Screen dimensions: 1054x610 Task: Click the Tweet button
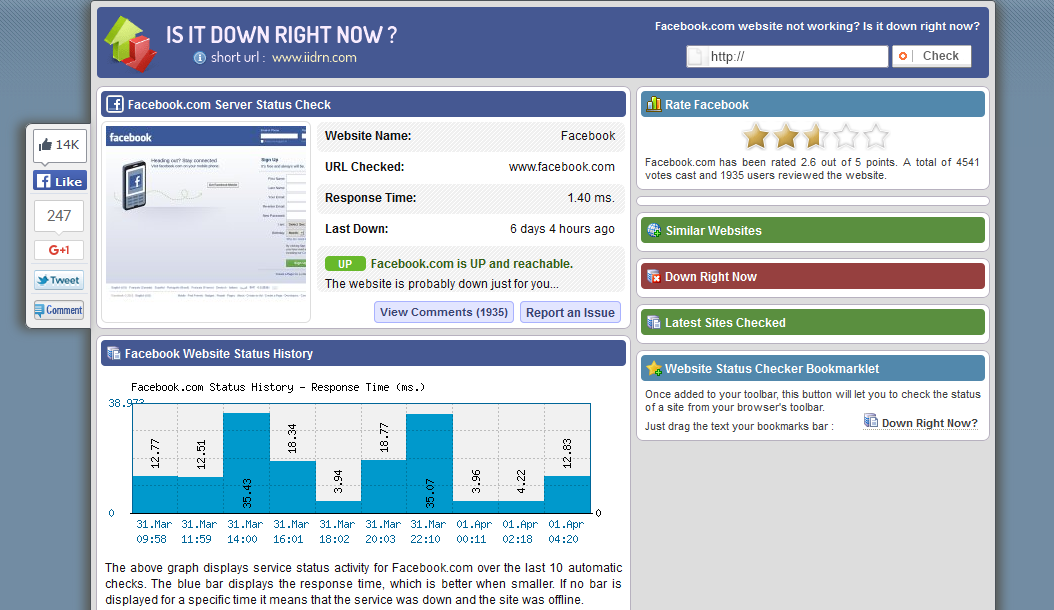coord(59,280)
